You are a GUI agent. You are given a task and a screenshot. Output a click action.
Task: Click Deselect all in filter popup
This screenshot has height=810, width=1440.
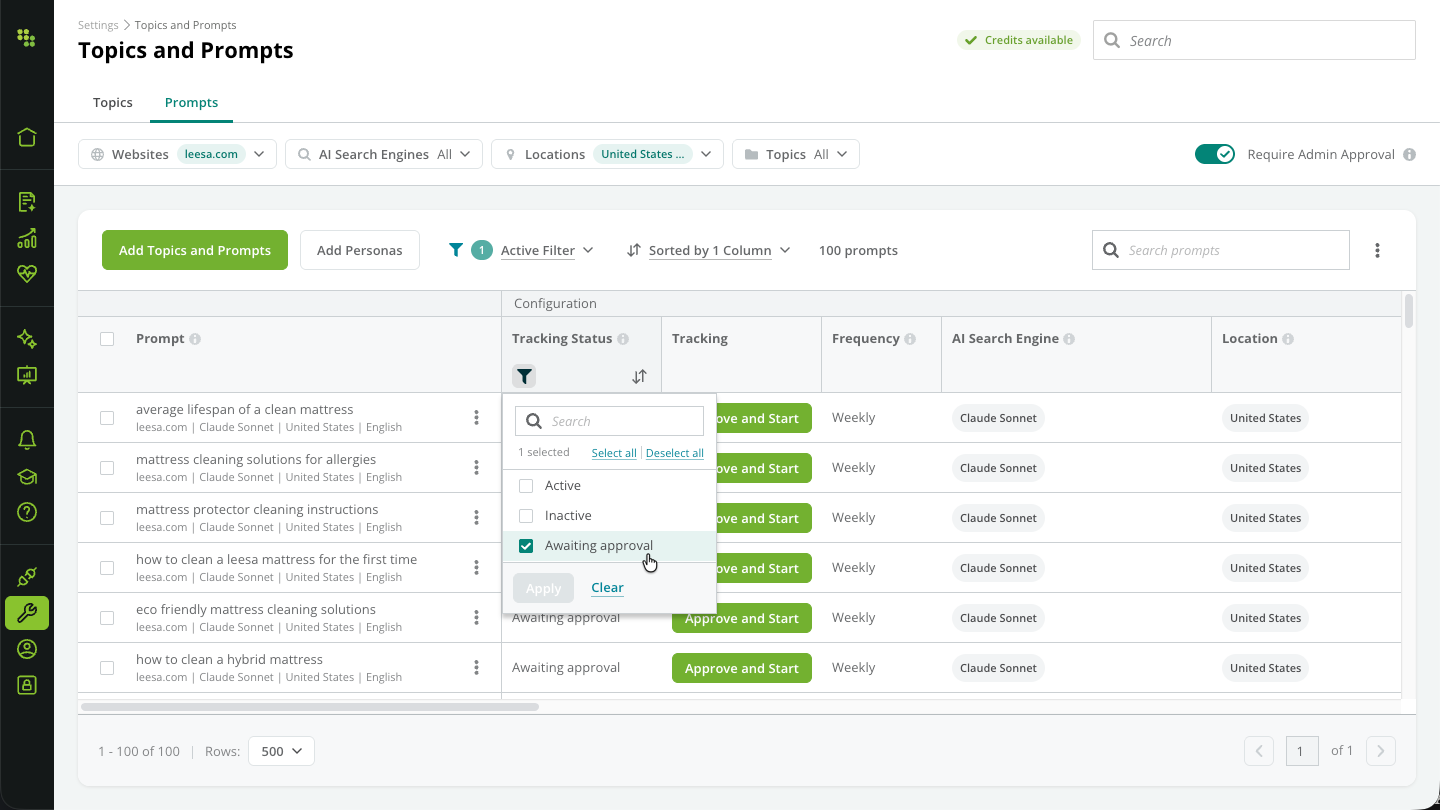pos(675,453)
